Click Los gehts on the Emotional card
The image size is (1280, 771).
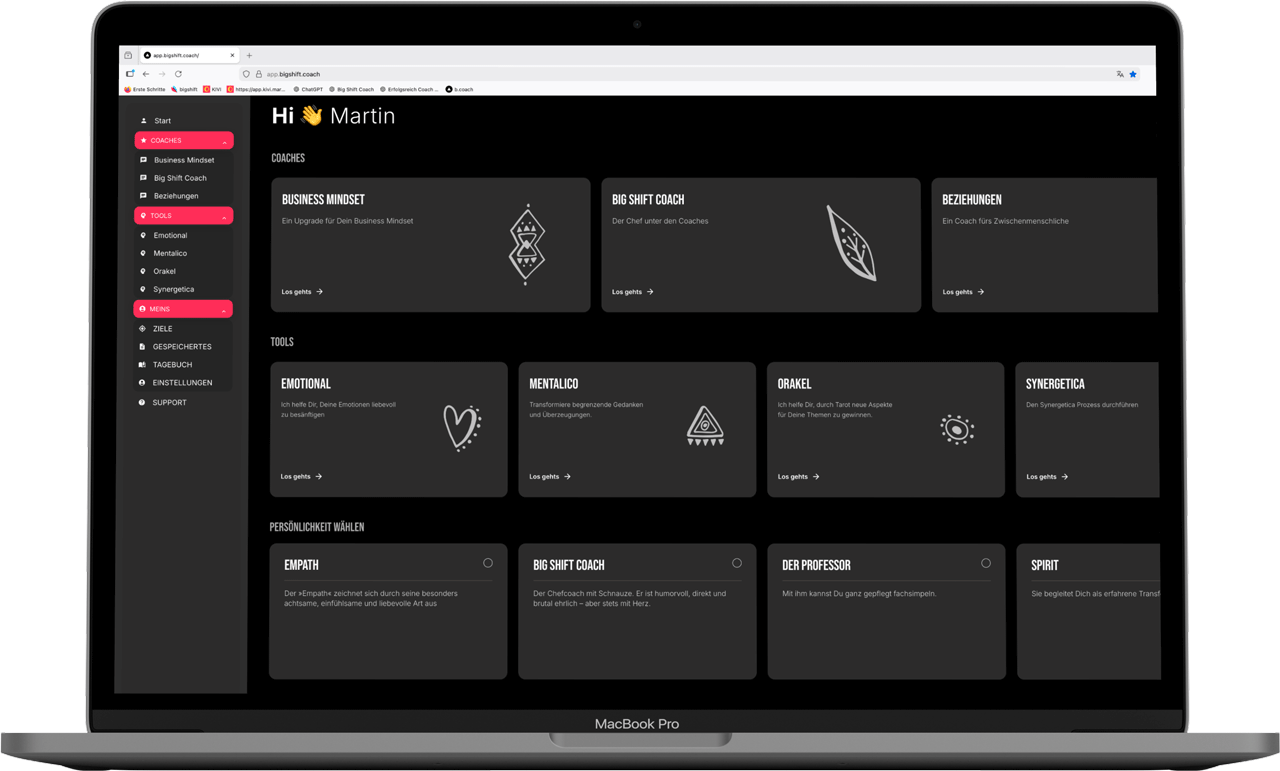coord(301,477)
